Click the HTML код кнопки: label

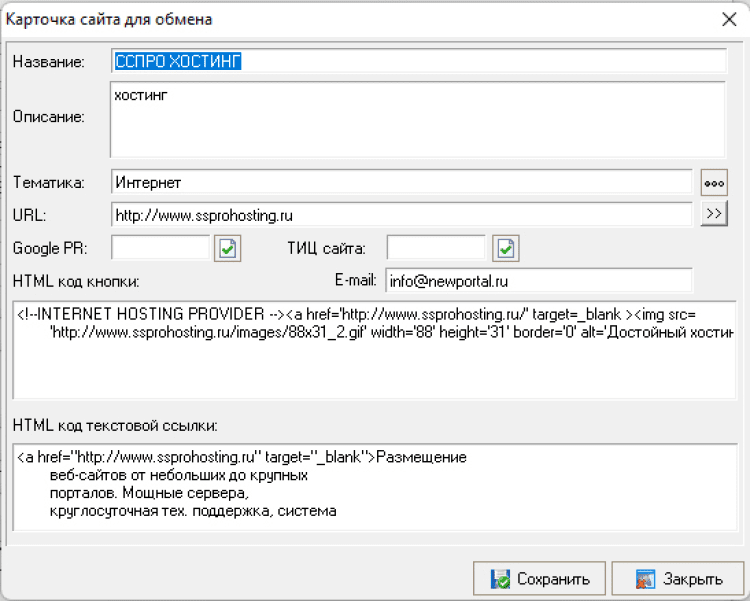coord(76,281)
